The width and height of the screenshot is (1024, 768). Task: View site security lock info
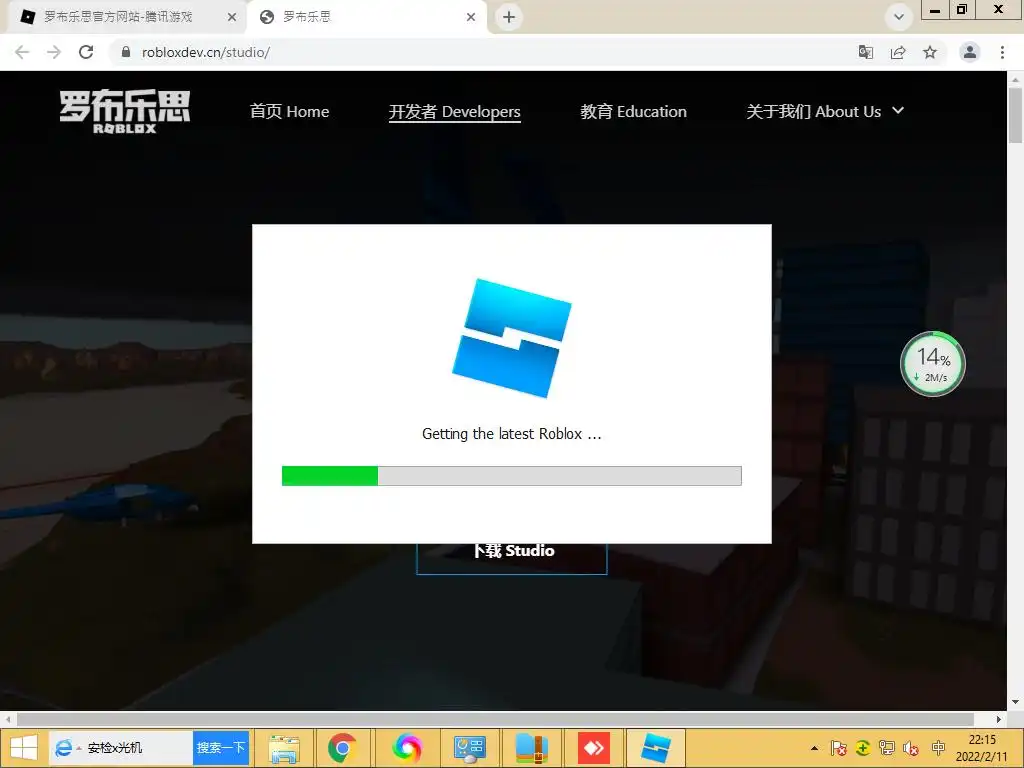click(x=126, y=52)
